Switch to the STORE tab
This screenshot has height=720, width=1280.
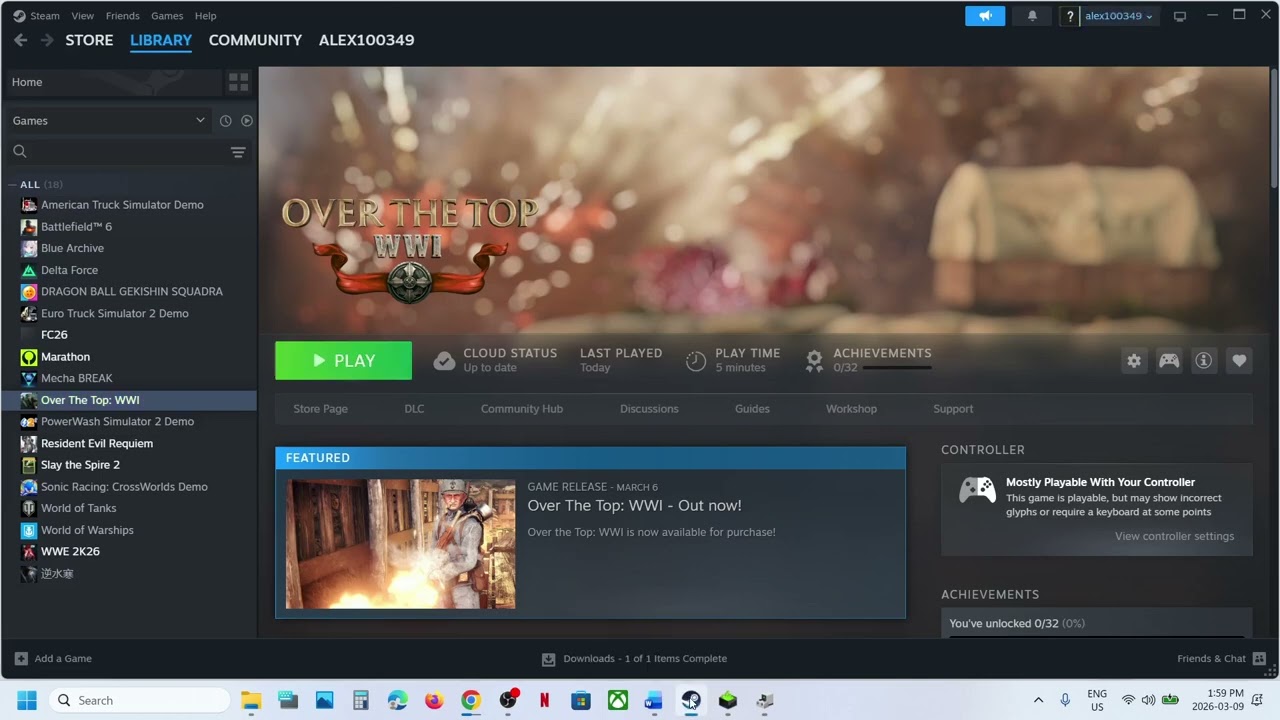pos(89,40)
